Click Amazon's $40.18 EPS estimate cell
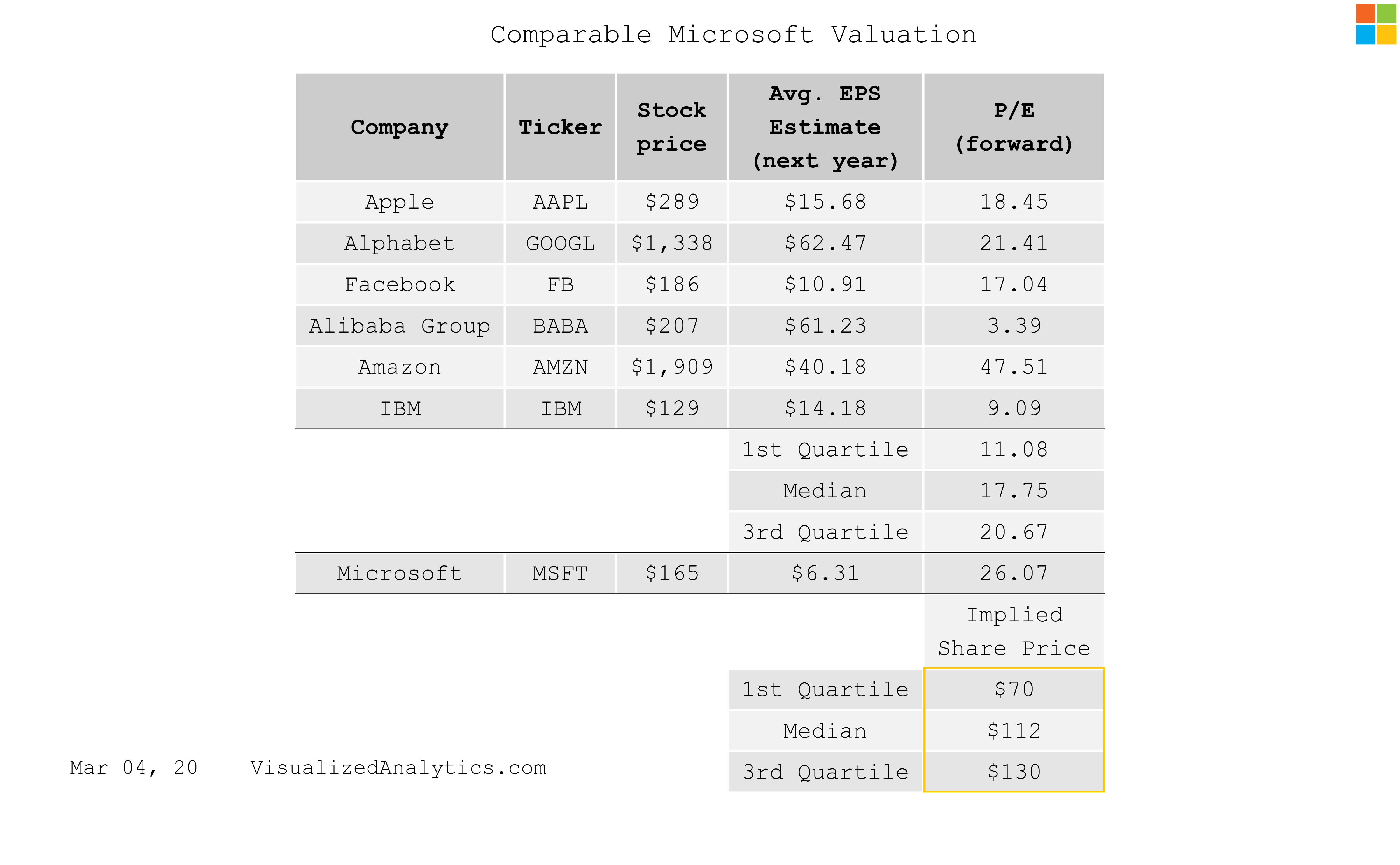1400x865 pixels. coord(825,367)
